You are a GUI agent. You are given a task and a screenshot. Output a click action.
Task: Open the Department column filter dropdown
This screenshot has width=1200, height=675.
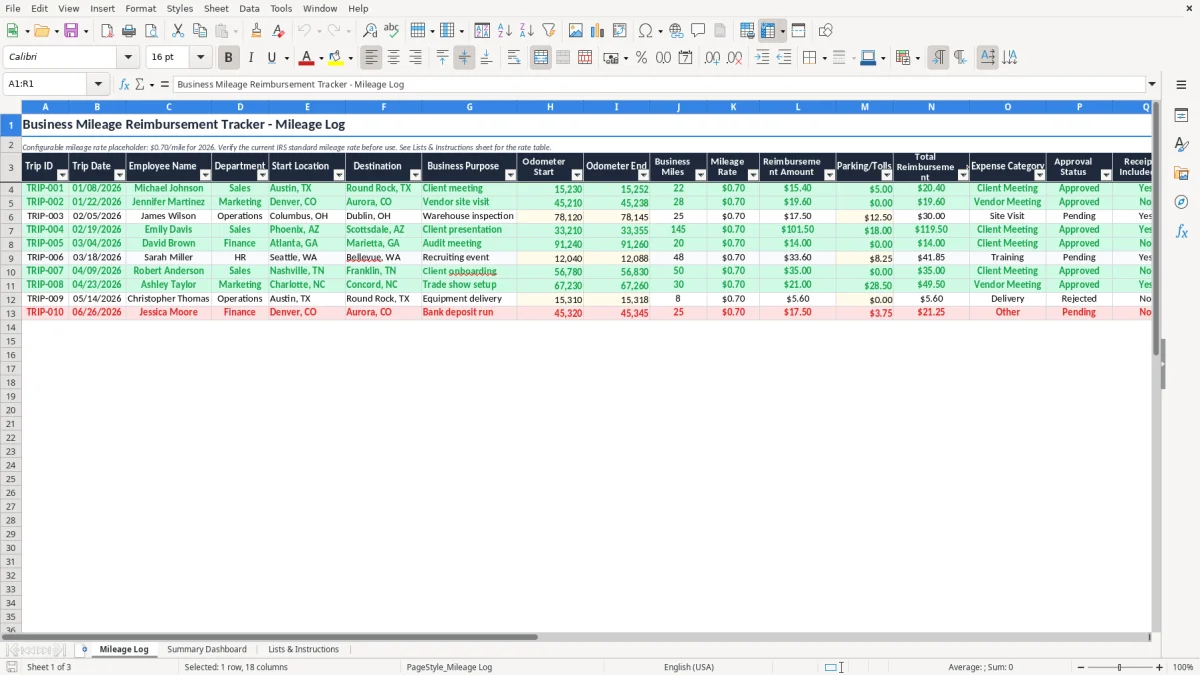point(263,175)
